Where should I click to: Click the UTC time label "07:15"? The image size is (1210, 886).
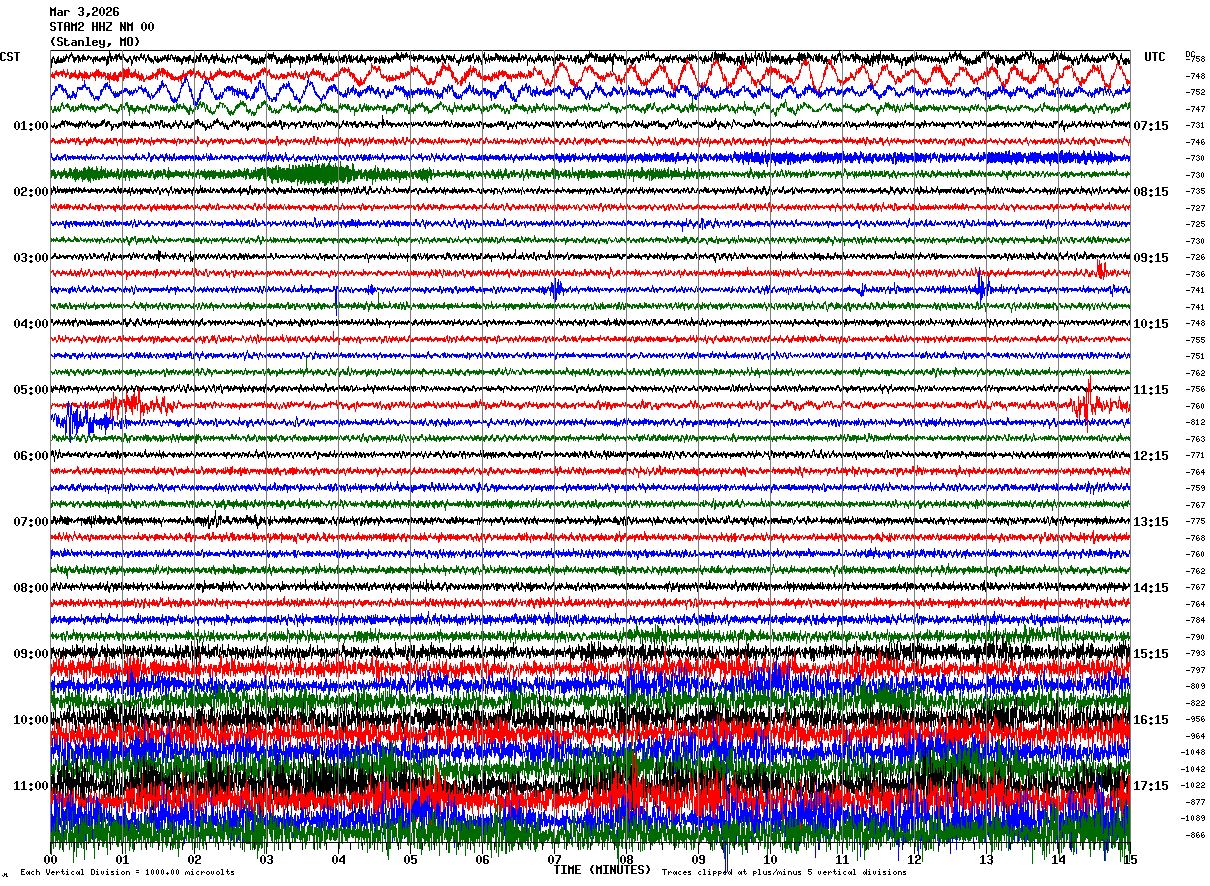1151,126
